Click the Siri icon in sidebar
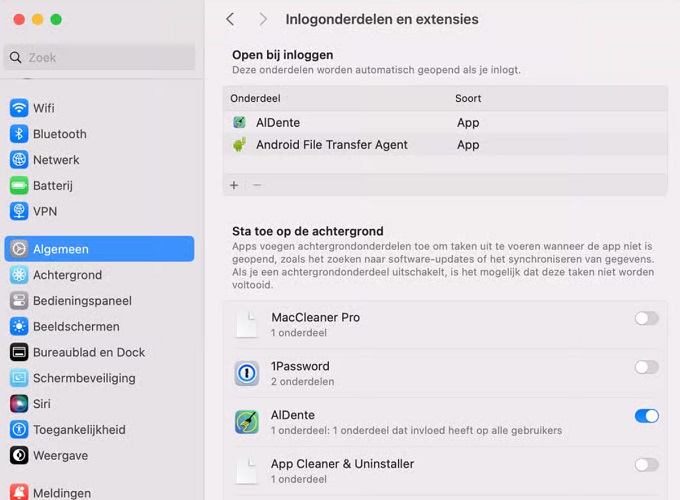This screenshot has height=500, width=680. [x=19, y=404]
